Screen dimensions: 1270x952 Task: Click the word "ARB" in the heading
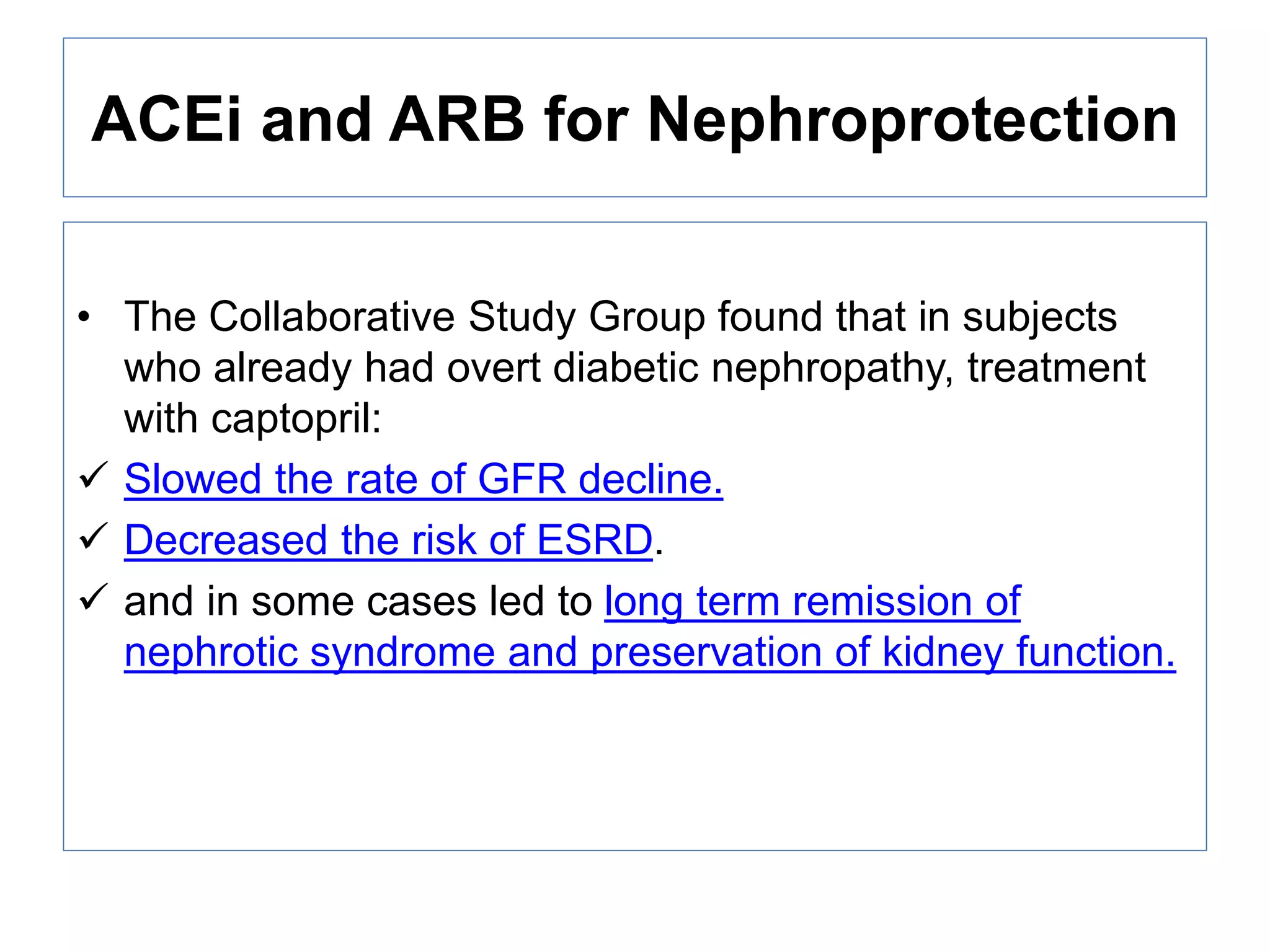tap(457, 118)
